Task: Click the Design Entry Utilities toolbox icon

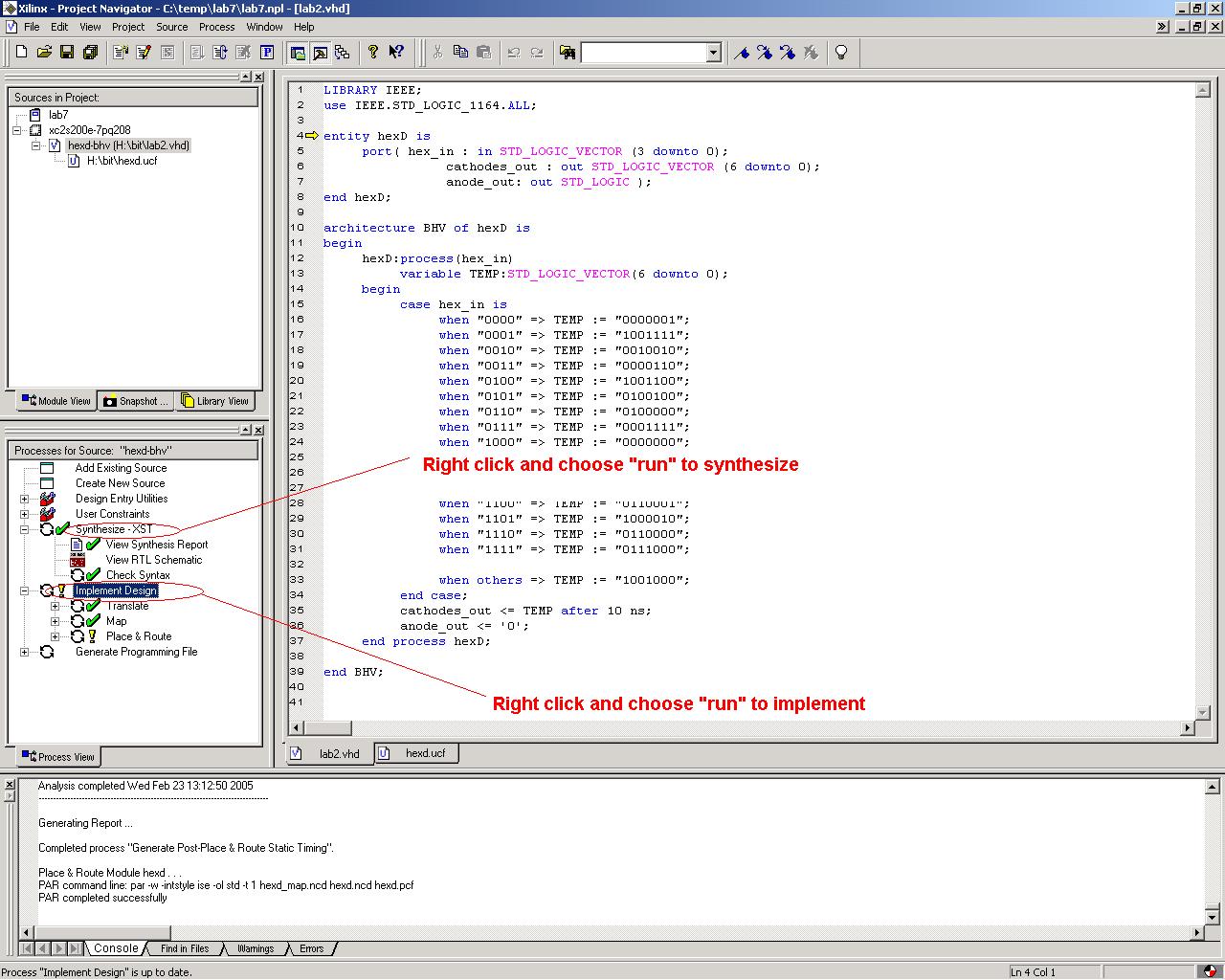Action: [47, 499]
